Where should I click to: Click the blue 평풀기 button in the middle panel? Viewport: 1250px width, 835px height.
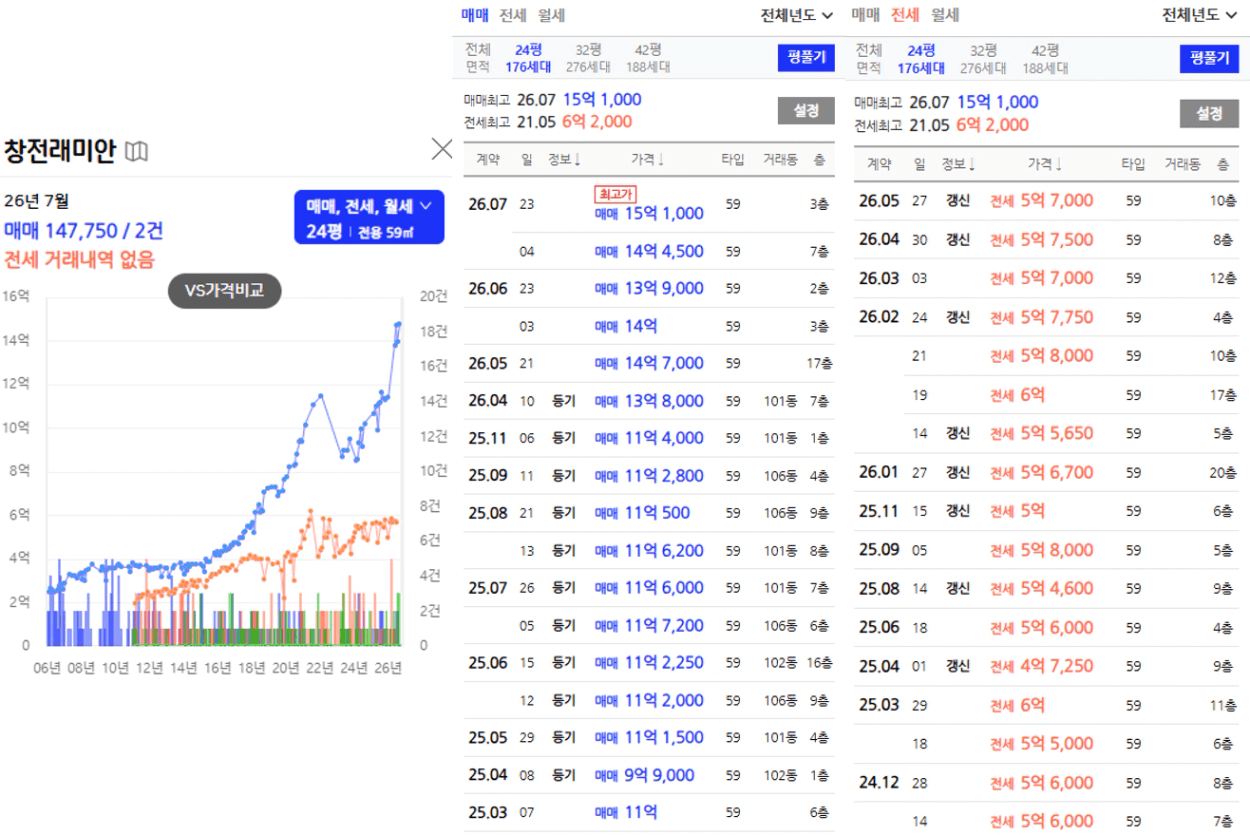[x=806, y=57]
